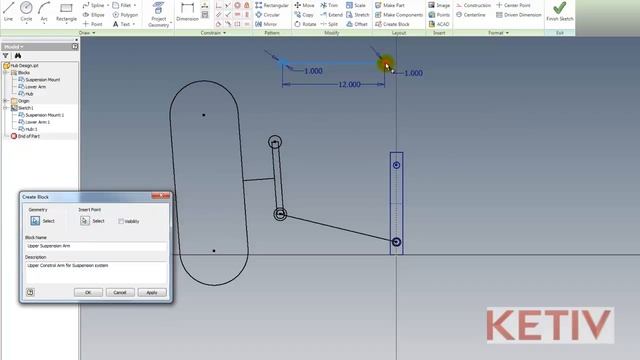Image resolution: width=640 pixels, height=360 pixels.
Task: Choose the Polygon tool
Action: tap(125, 15)
